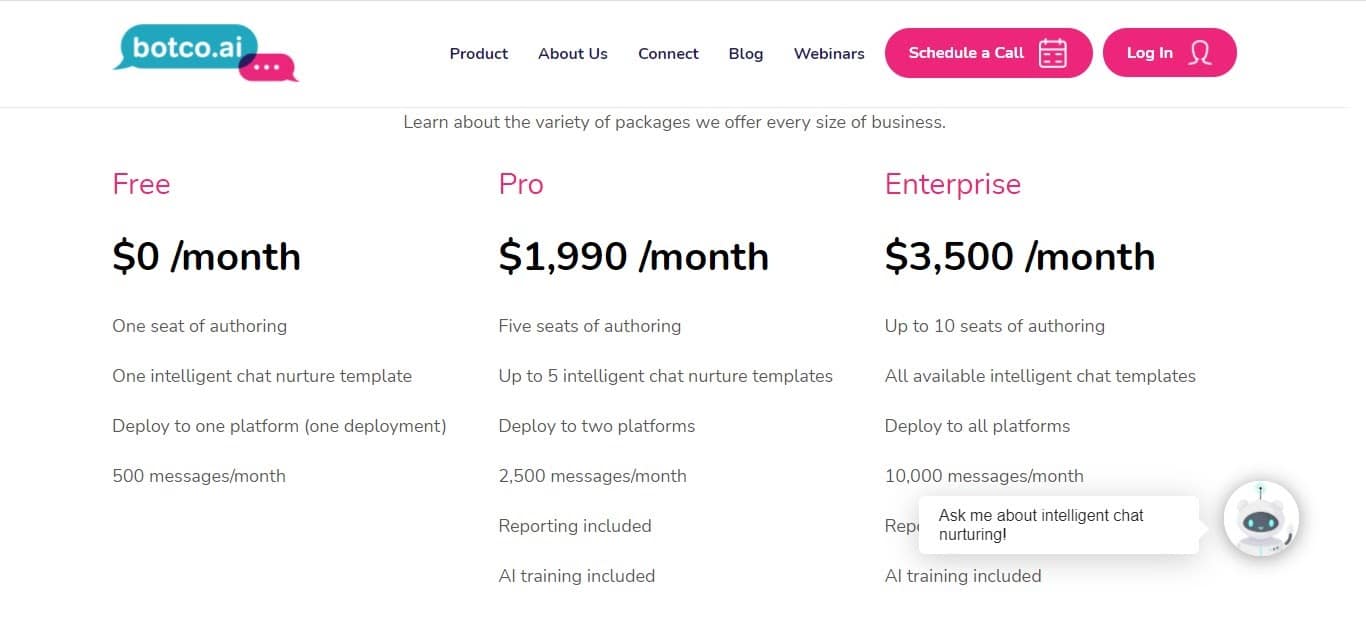Click the $3,500 /month price
This screenshot has height=623, width=1366.
[x=1019, y=257]
